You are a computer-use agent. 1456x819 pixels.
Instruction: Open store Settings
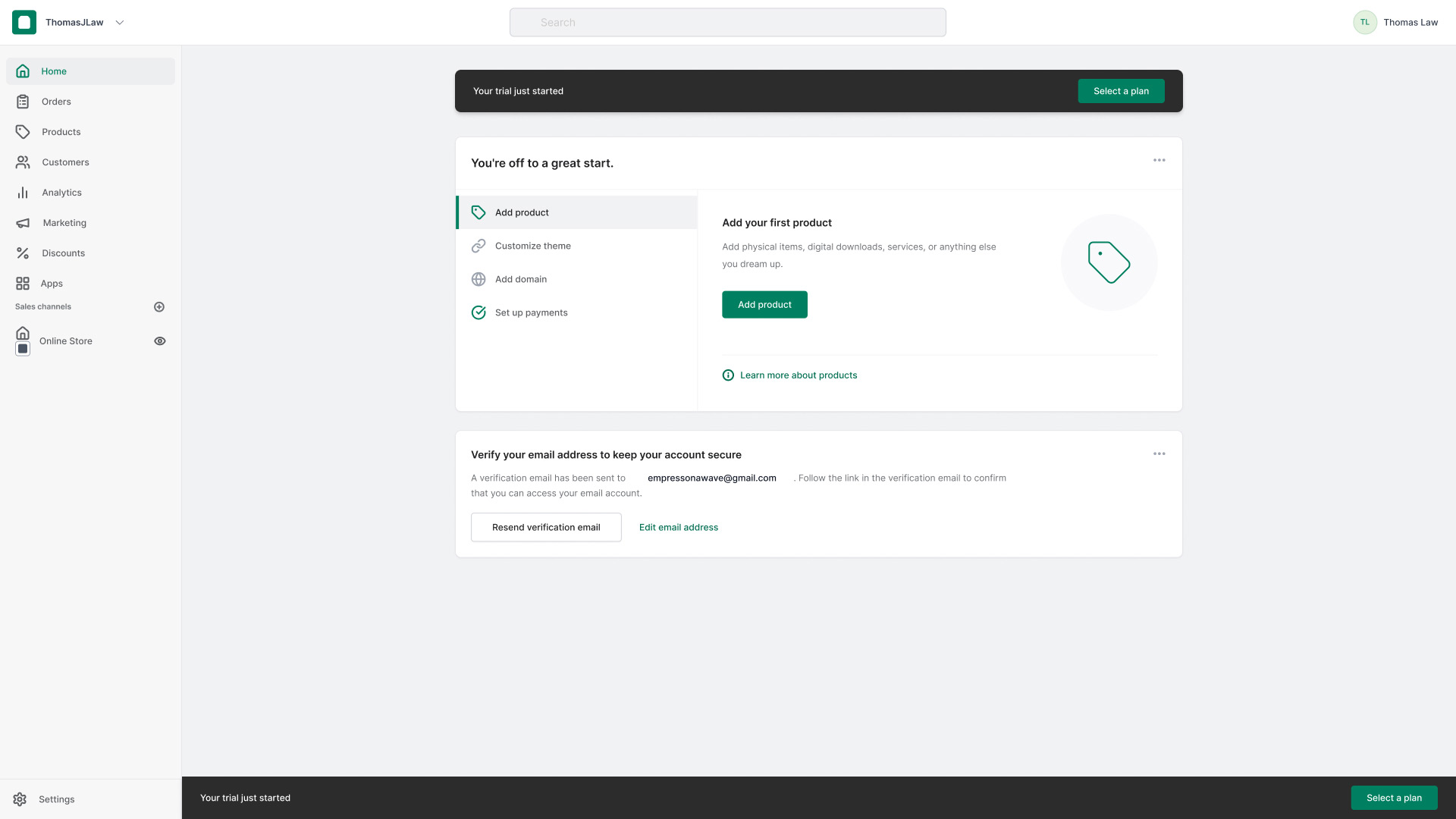(x=57, y=799)
